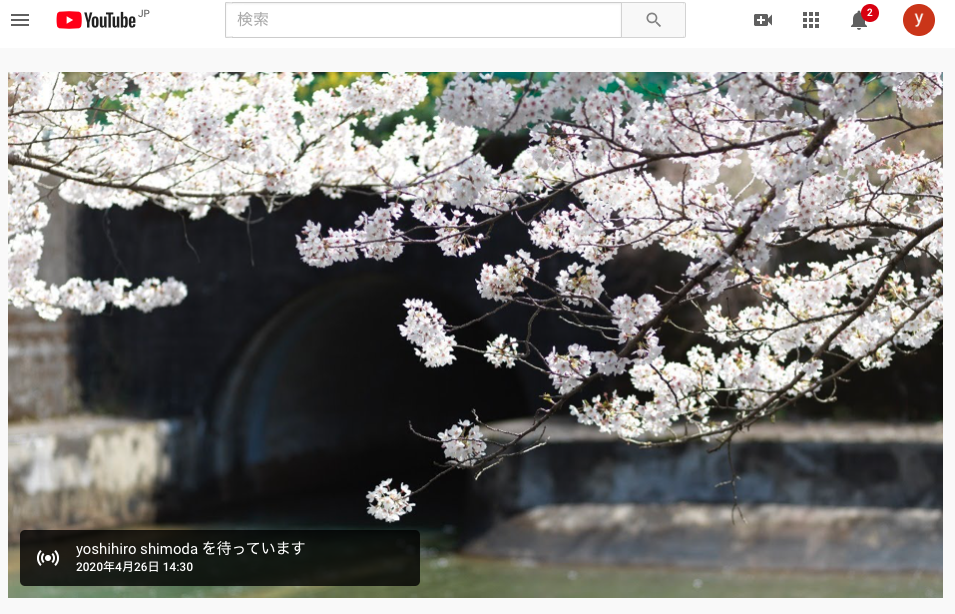The image size is (955, 614).
Task: Open the hamburger guide menu
Action: [x=20, y=20]
